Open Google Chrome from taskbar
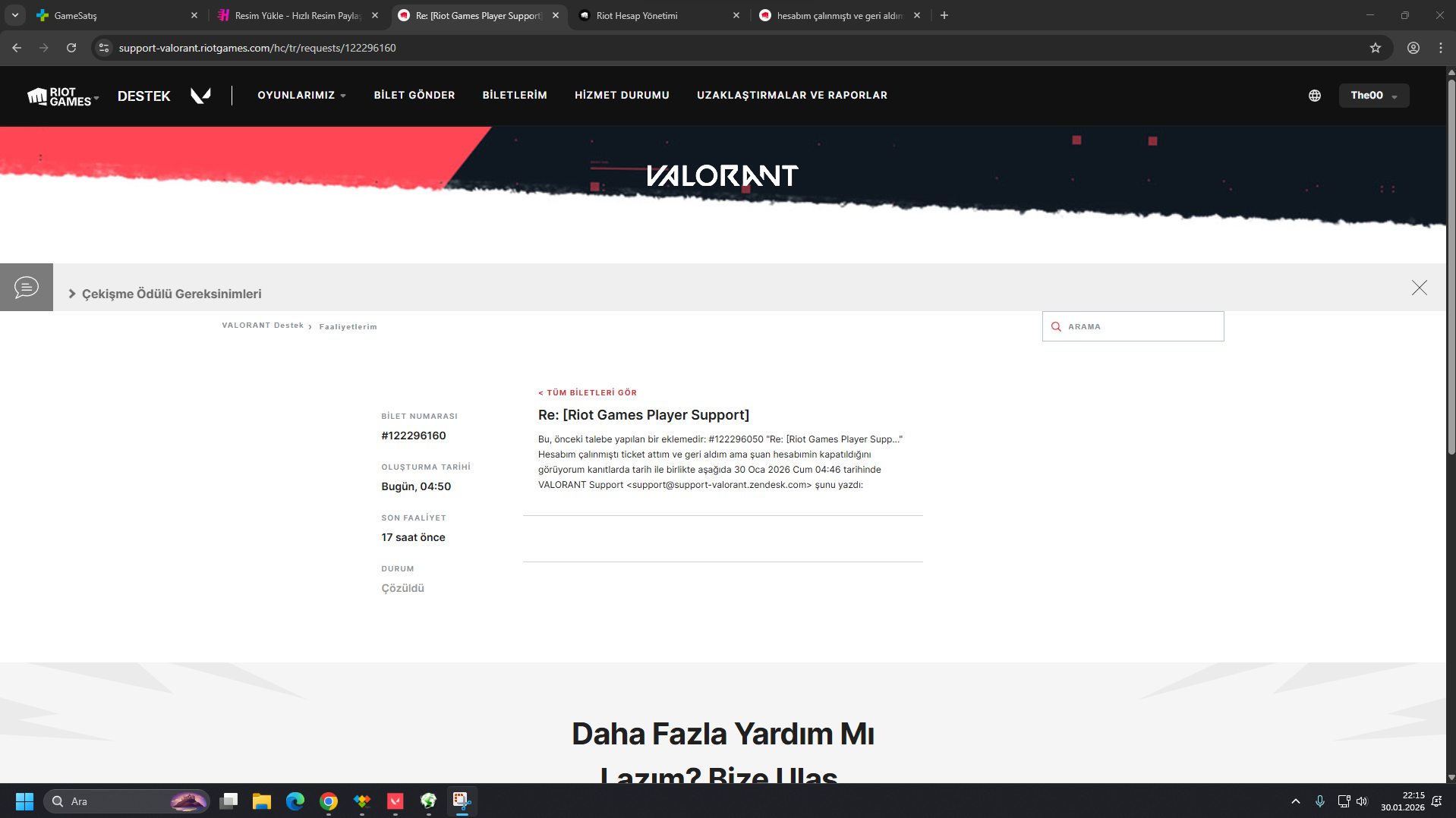 pos(329,801)
